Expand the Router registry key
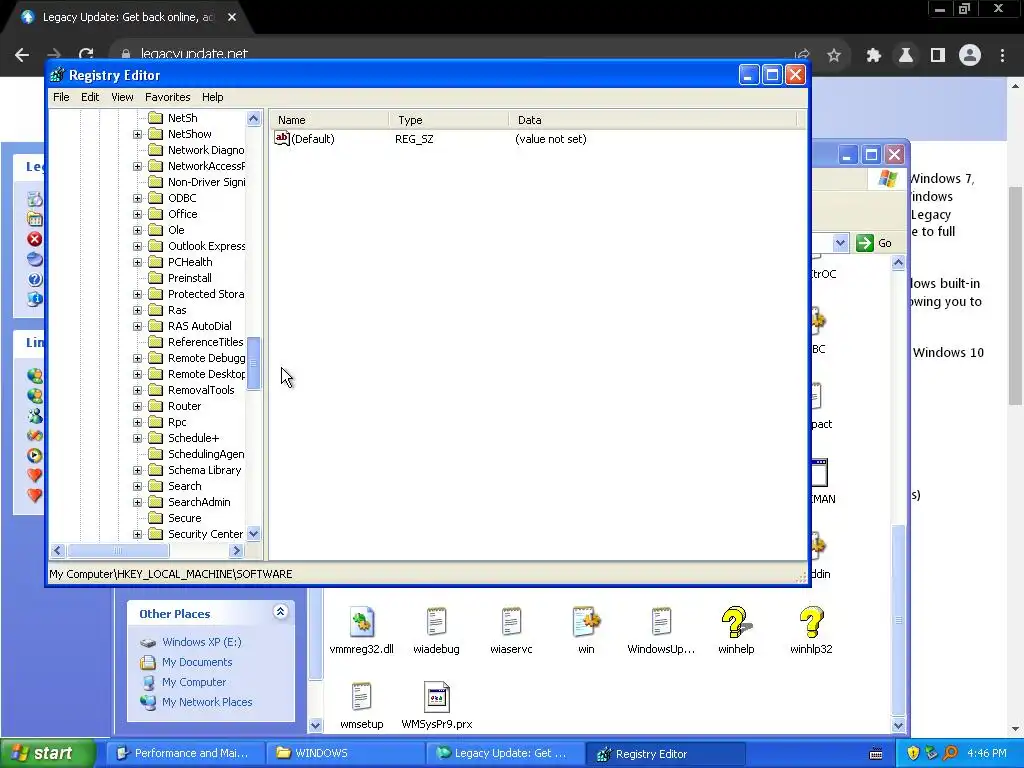Screen dimensions: 1024x768 [x=137, y=406]
